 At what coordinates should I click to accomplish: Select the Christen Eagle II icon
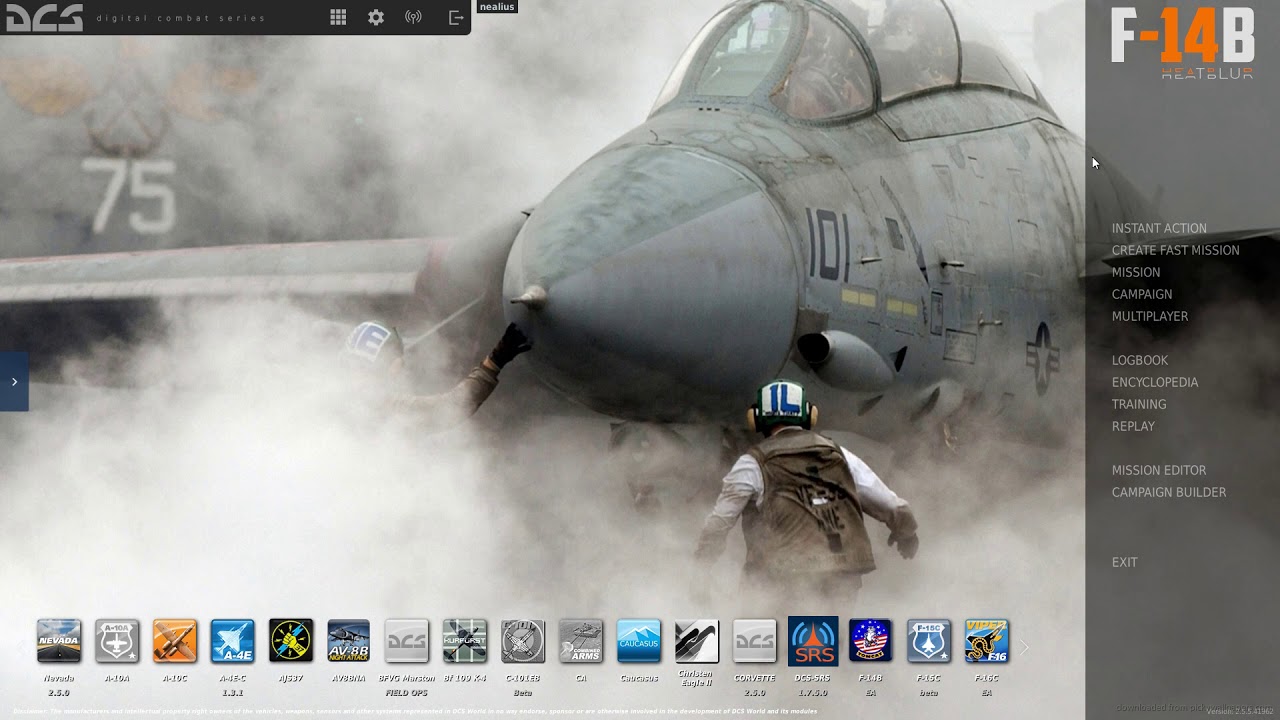pos(697,641)
